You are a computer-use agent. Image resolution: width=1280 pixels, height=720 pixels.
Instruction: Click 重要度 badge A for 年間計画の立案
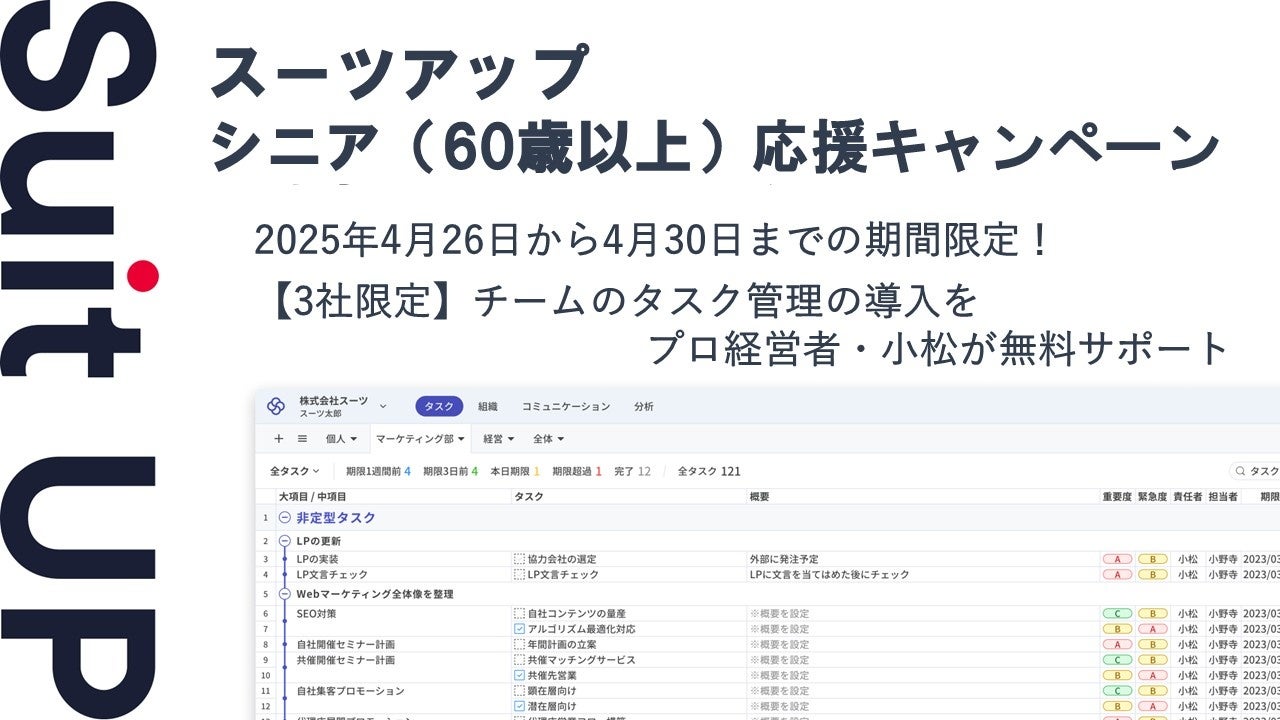click(x=1117, y=645)
